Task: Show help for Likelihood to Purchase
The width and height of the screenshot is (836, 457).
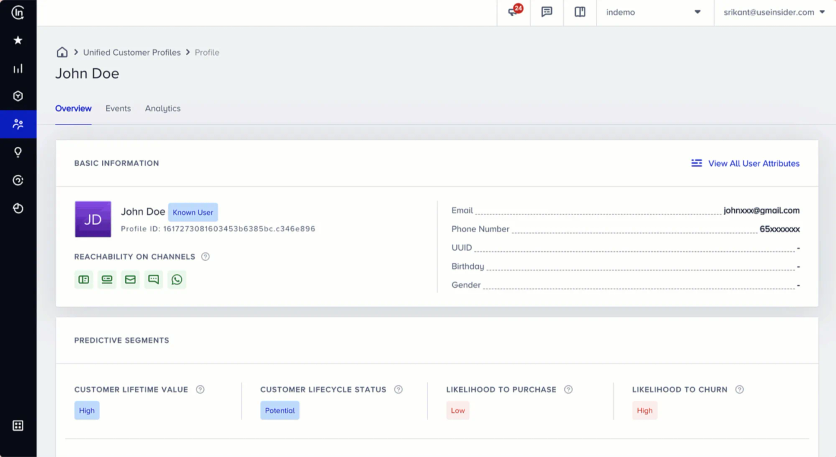Action: (x=568, y=389)
